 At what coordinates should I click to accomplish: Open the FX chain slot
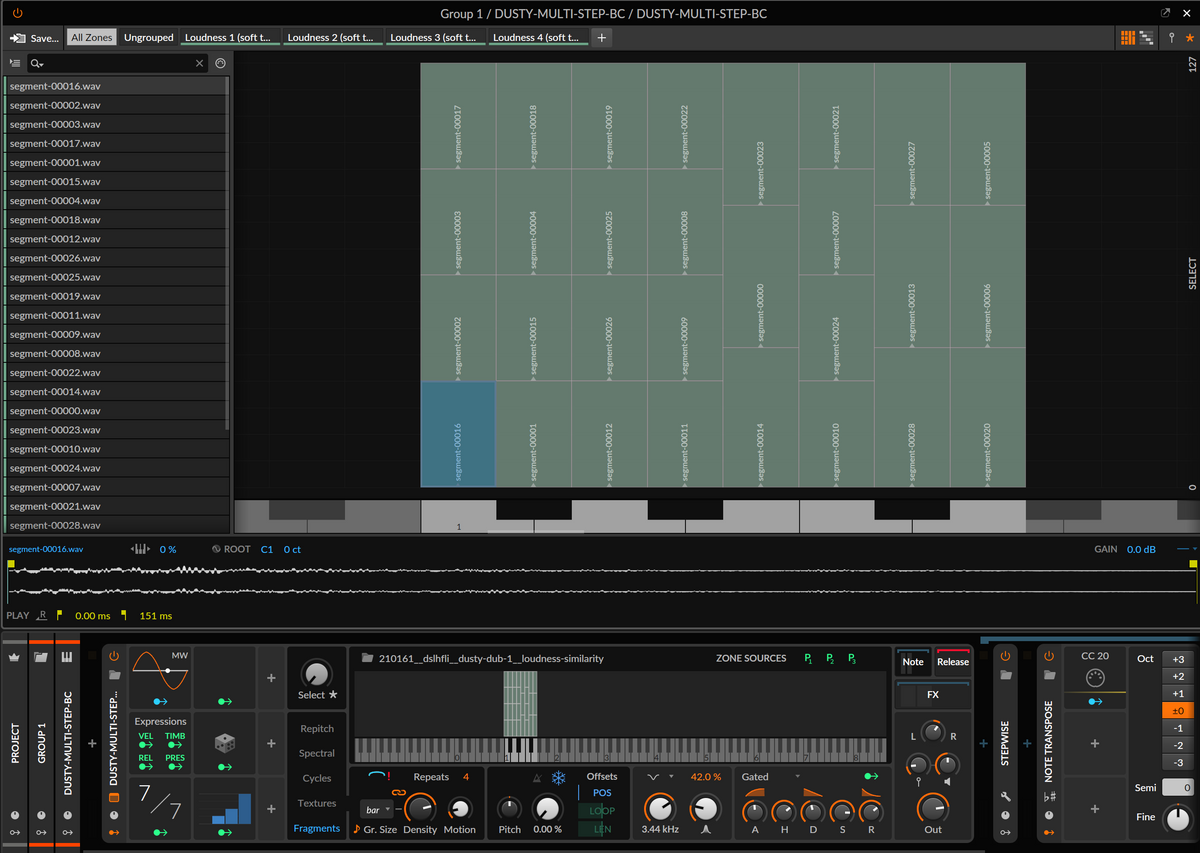933,694
